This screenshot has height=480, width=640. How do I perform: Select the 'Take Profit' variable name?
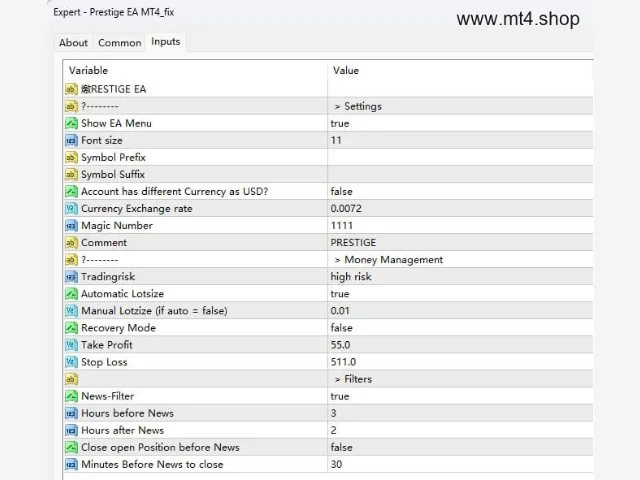(x=107, y=345)
